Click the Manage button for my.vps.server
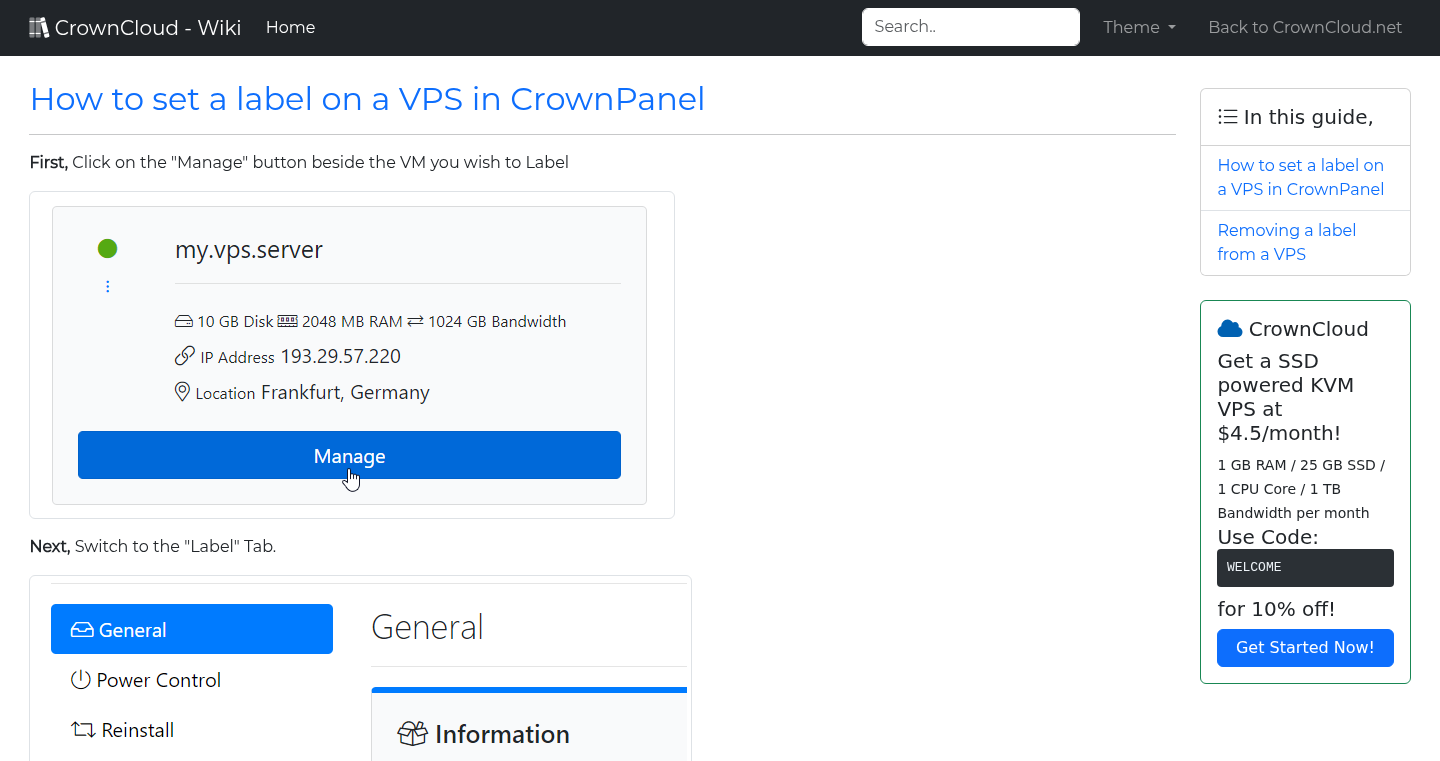The width and height of the screenshot is (1440, 761). tap(349, 455)
